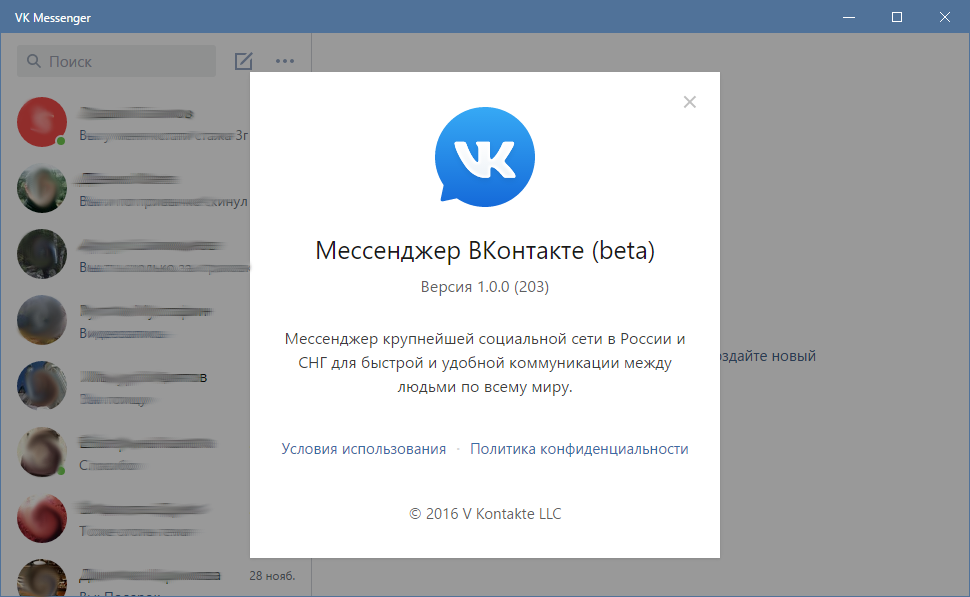Viewport: 970px width, 597px height.
Task: Open the Политика конфиденциальности link
Action: coord(579,449)
